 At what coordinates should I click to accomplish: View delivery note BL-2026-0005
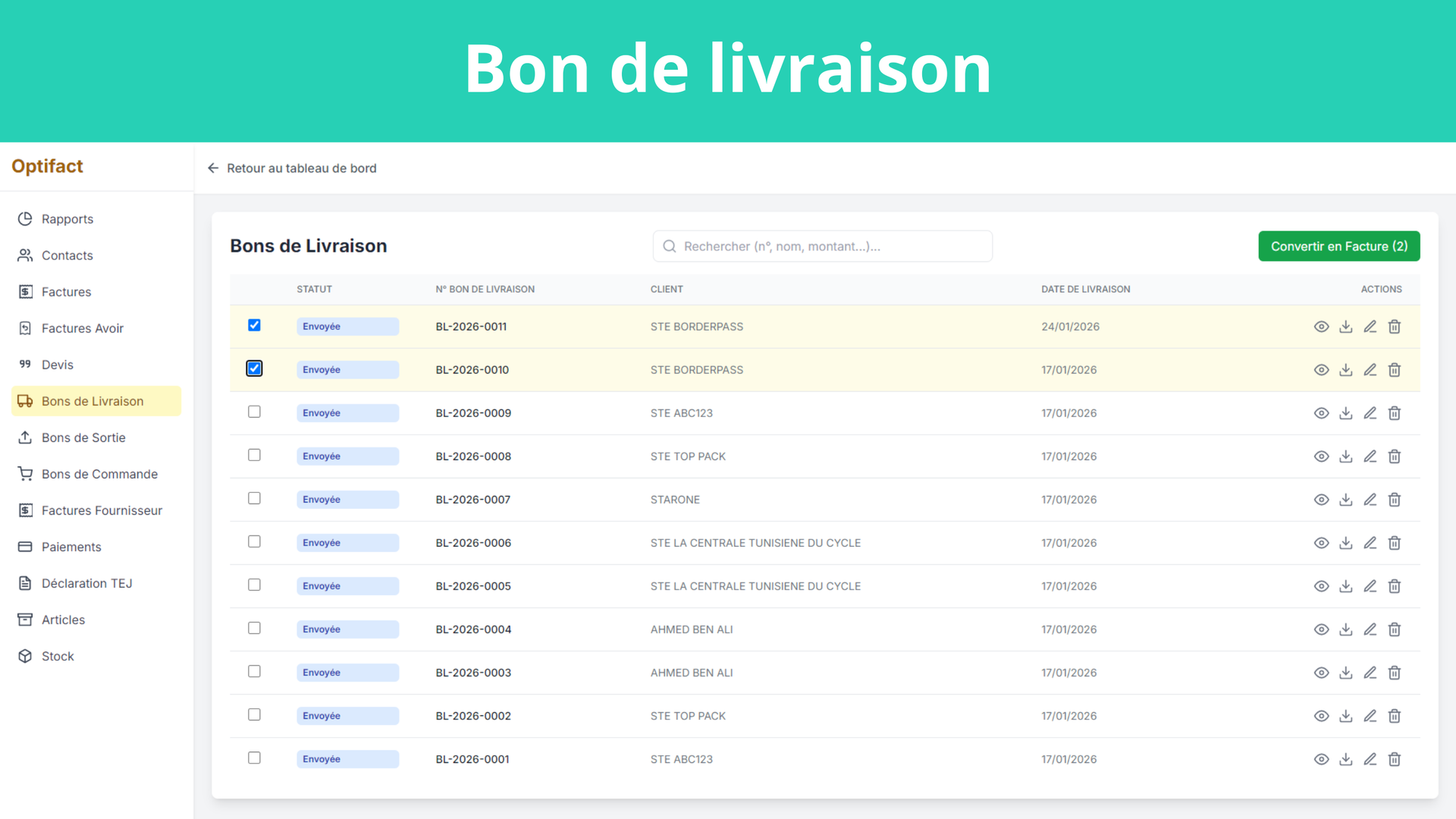1321,586
